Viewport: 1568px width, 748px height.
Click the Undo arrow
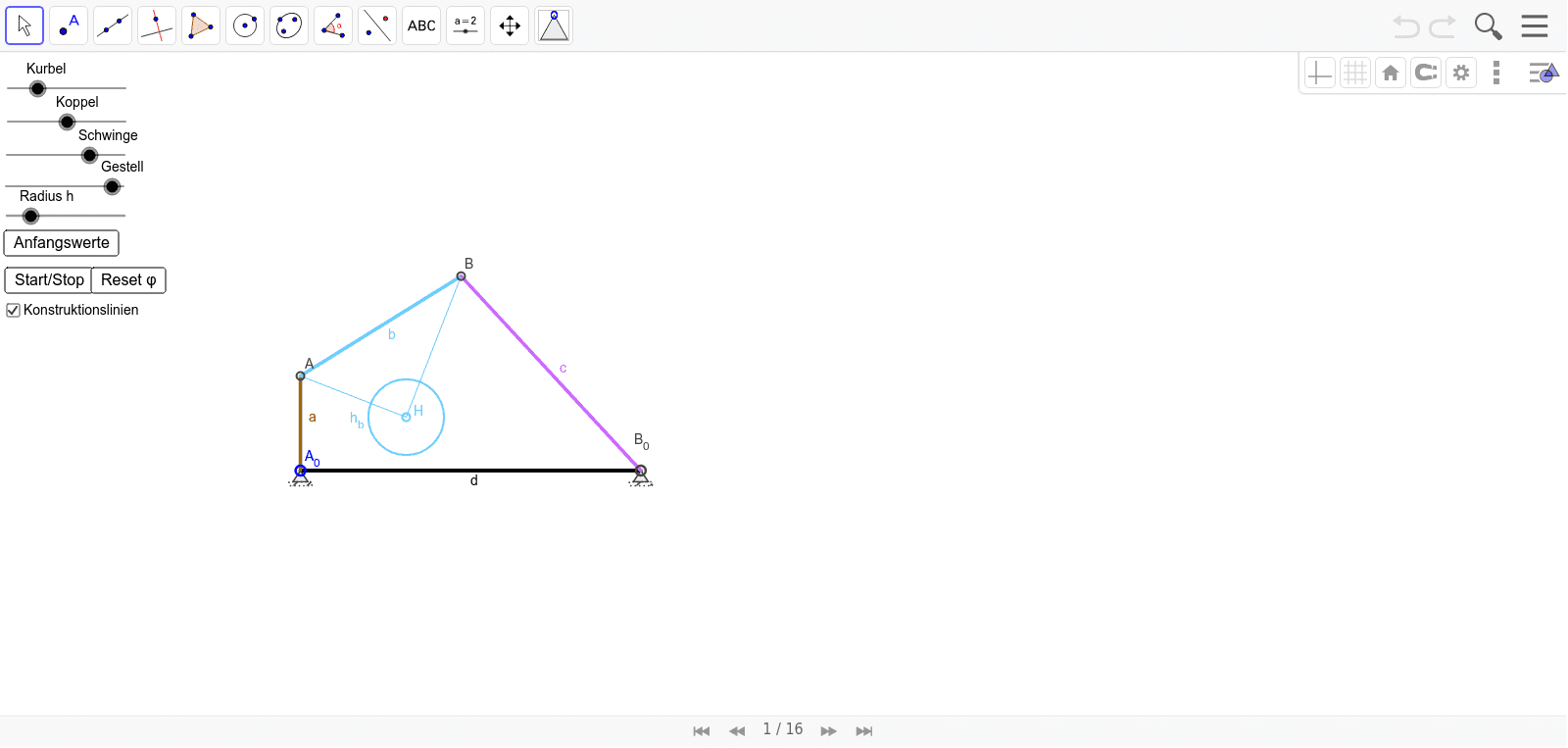pos(1406,26)
